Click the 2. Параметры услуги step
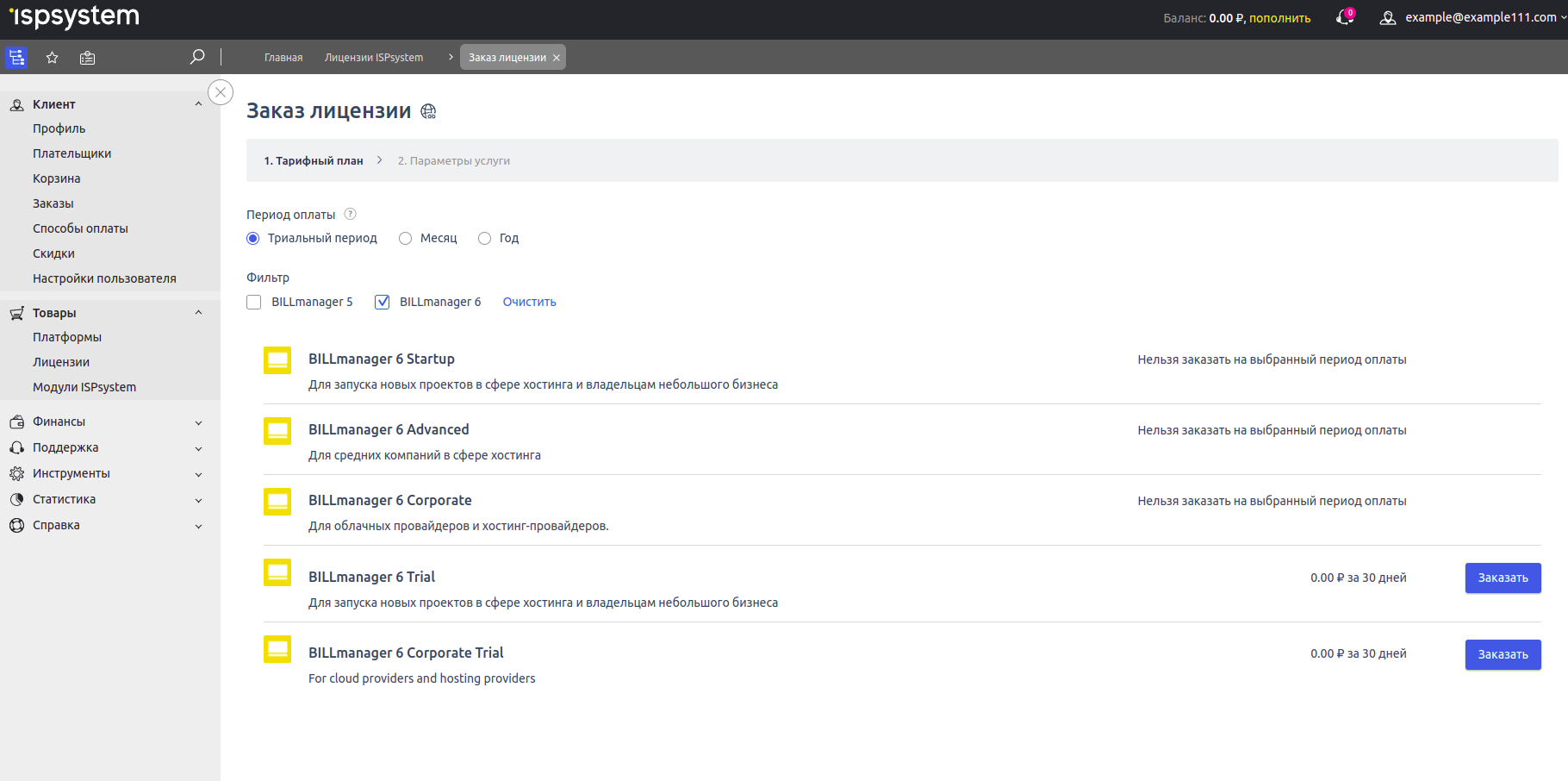The image size is (1568, 781). tap(454, 160)
